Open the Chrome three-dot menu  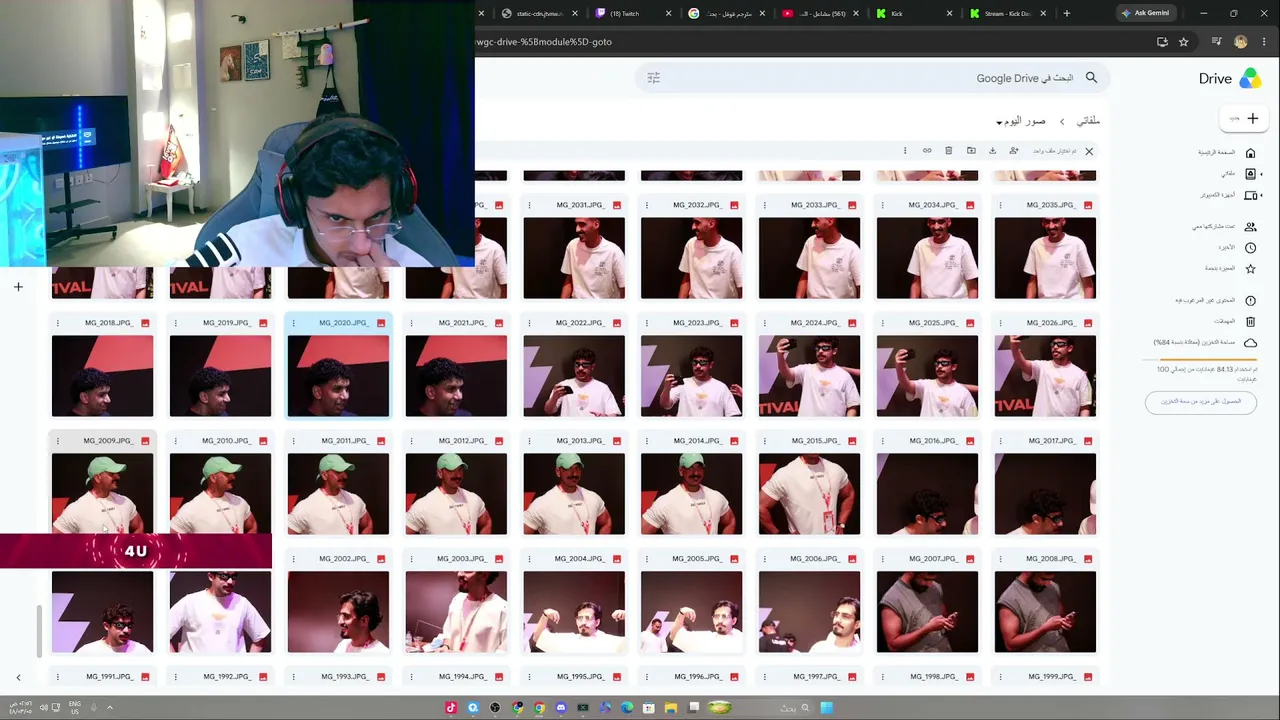point(1263,42)
